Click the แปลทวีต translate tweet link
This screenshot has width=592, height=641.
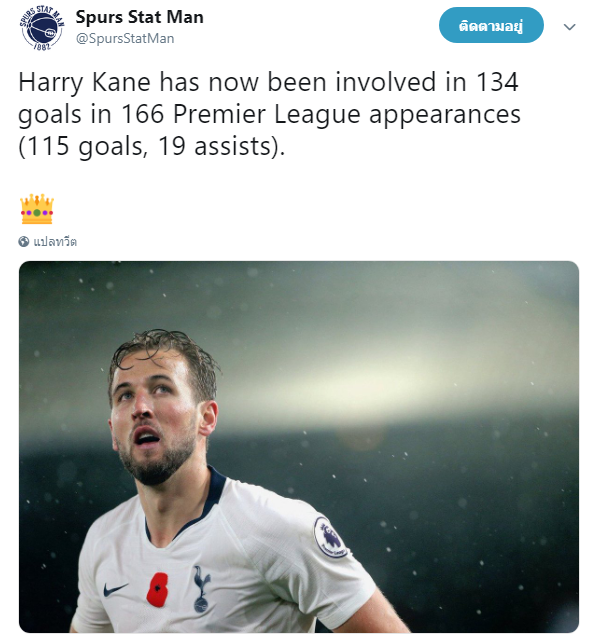[55, 242]
